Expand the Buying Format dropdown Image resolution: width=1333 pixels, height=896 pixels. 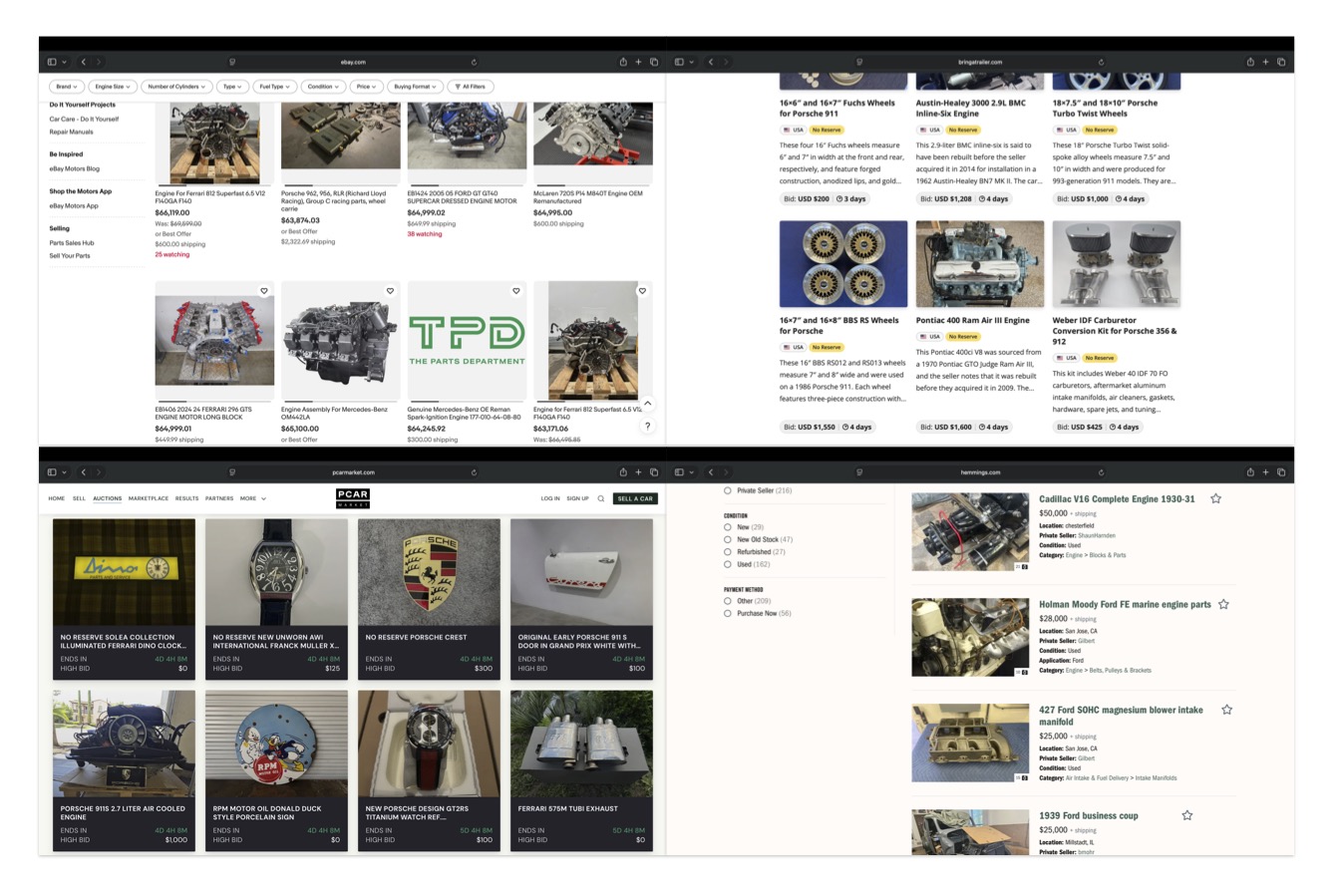(415, 87)
